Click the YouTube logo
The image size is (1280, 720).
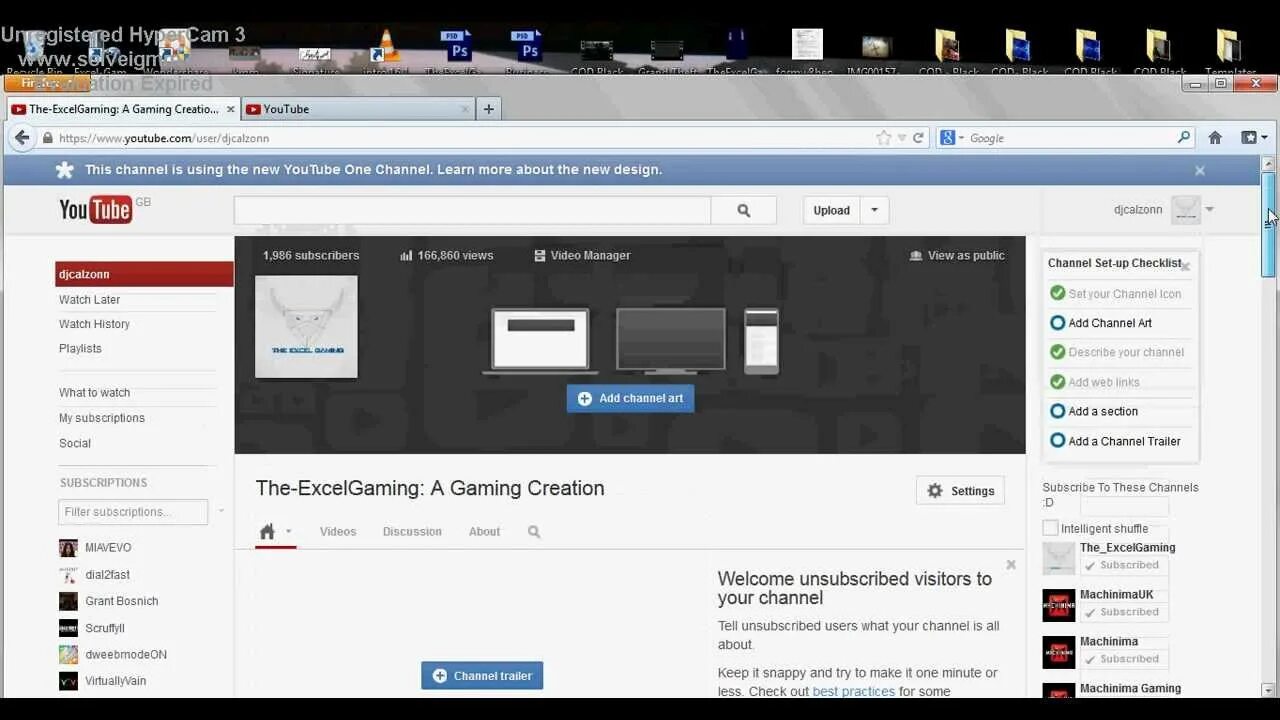click(x=96, y=209)
